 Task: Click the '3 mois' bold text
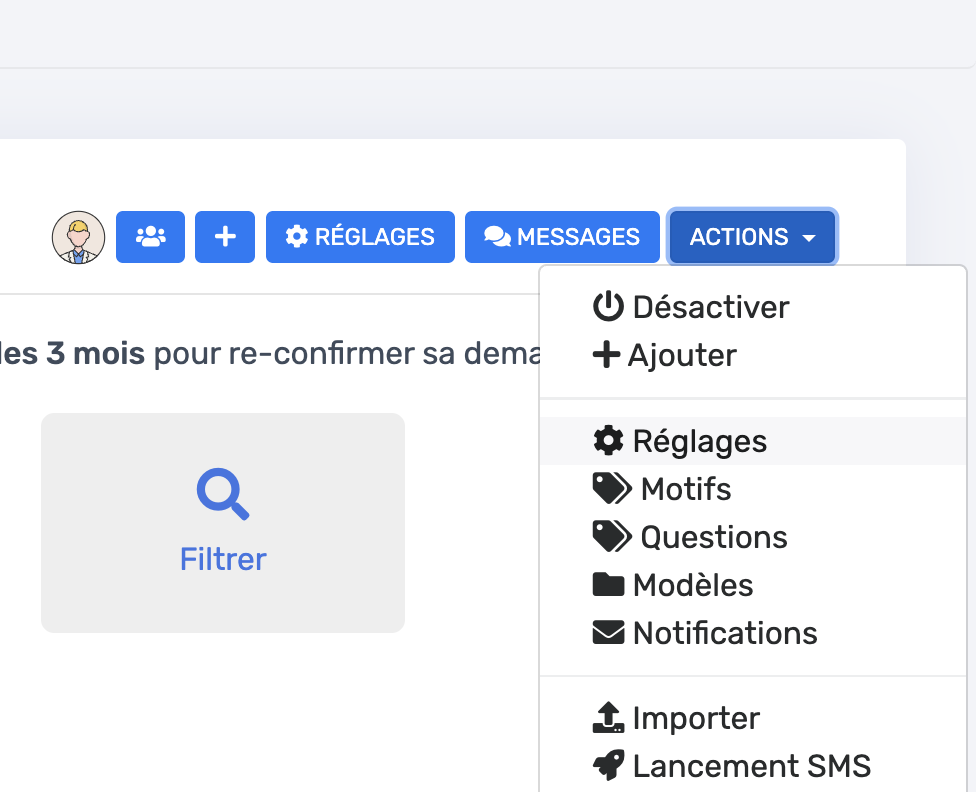(x=95, y=354)
